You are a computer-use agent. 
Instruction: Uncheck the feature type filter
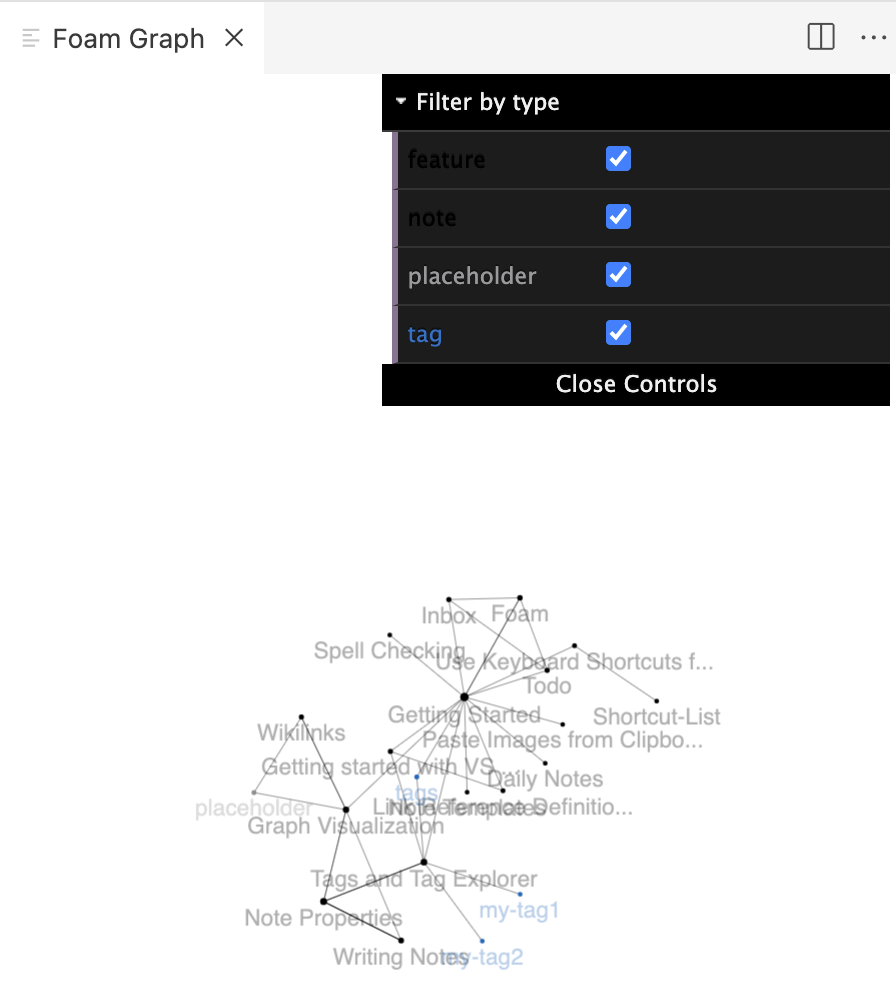(x=618, y=159)
